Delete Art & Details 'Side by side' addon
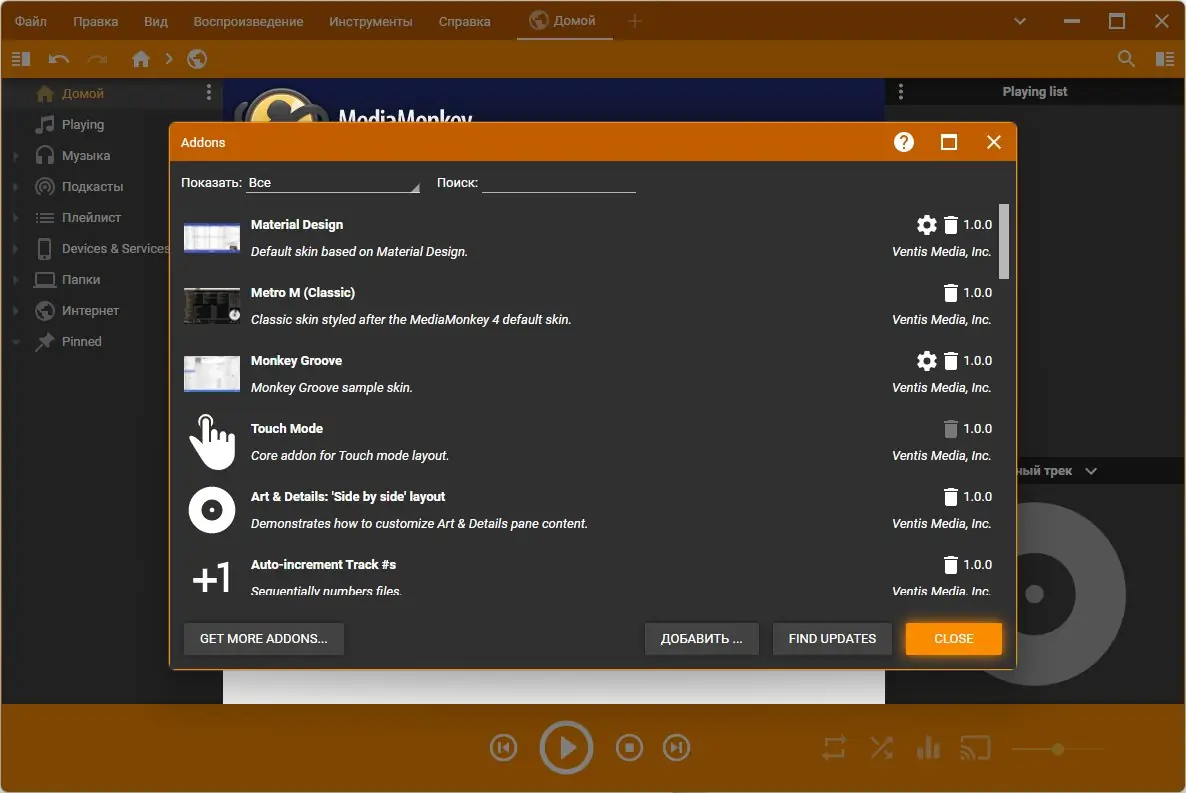The image size is (1186, 793). [951, 497]
